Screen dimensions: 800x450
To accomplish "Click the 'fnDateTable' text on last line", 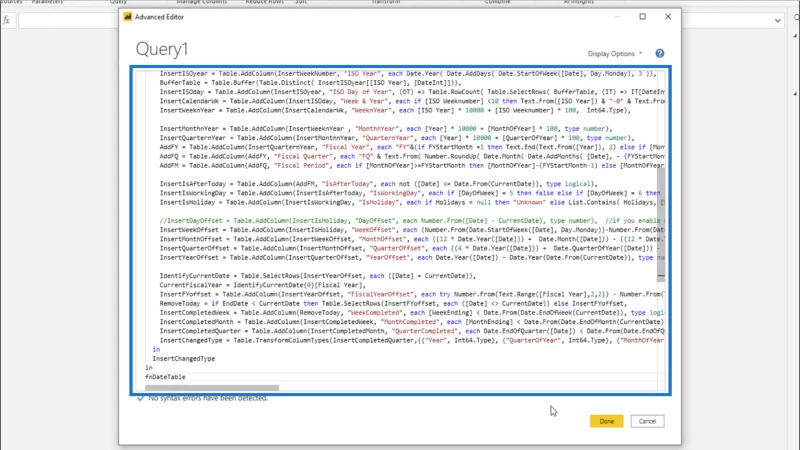I will pos(165,377).
